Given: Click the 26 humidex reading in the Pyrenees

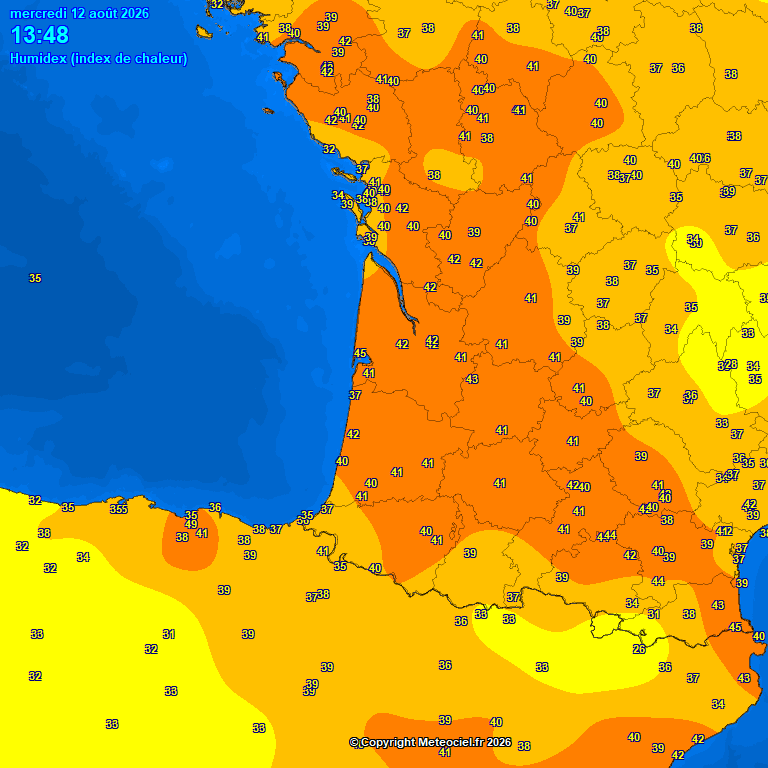Looking at the screenshot, I should point(639,649).
